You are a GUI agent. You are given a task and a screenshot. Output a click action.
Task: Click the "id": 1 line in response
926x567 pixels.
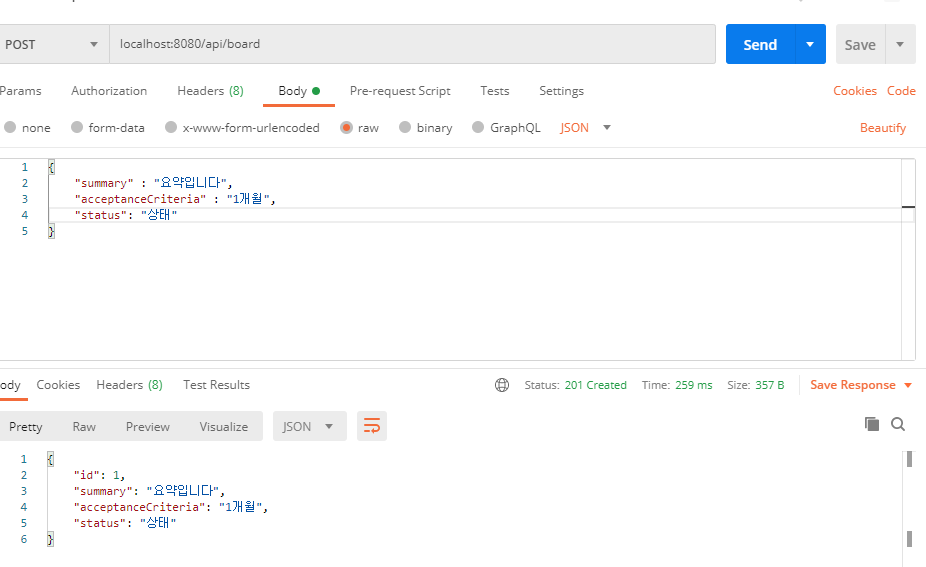coord(99,475)
